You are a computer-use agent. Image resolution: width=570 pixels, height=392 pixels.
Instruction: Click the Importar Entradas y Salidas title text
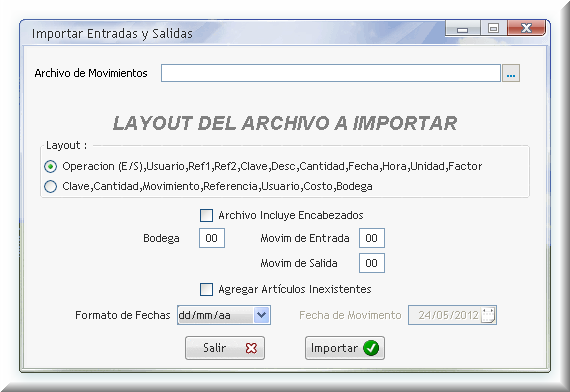tap(112, 33)
